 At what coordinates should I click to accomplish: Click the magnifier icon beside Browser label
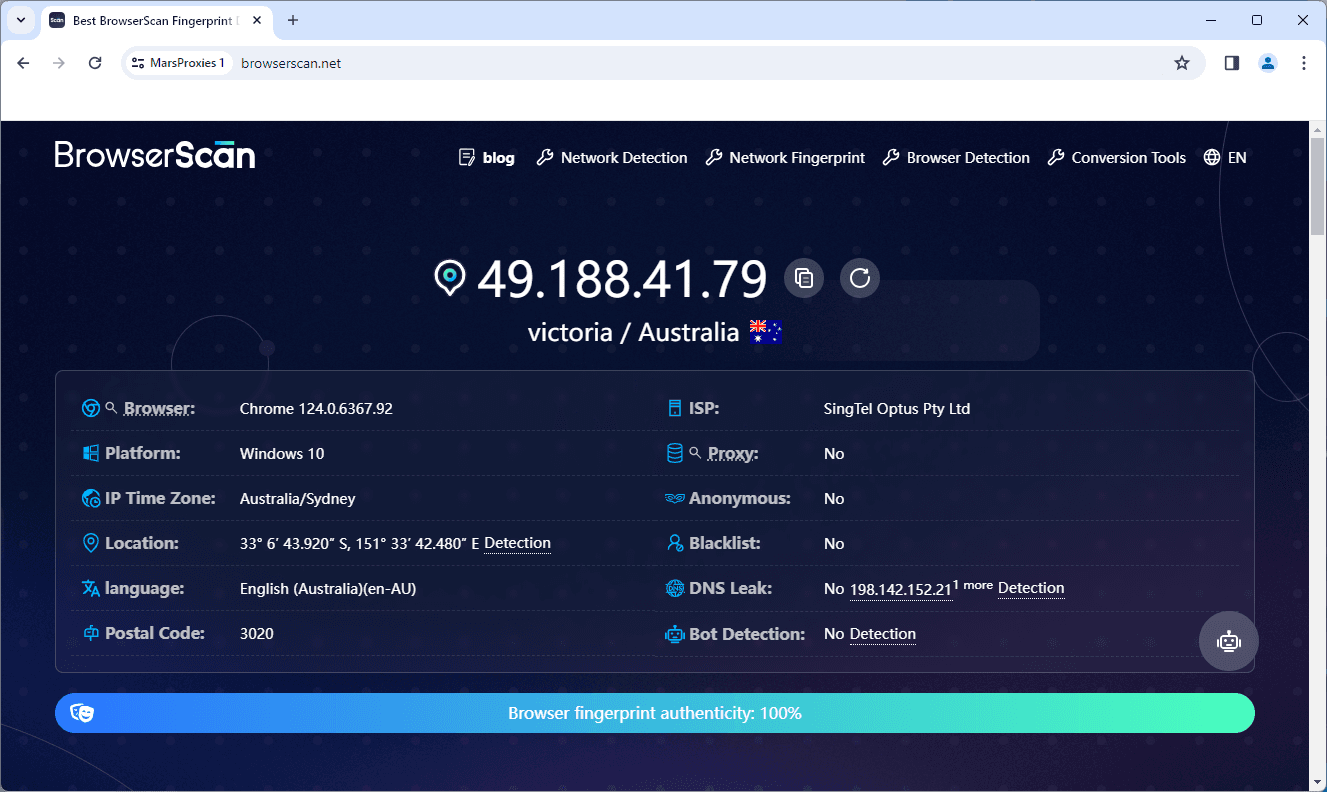tap(112, 408)
